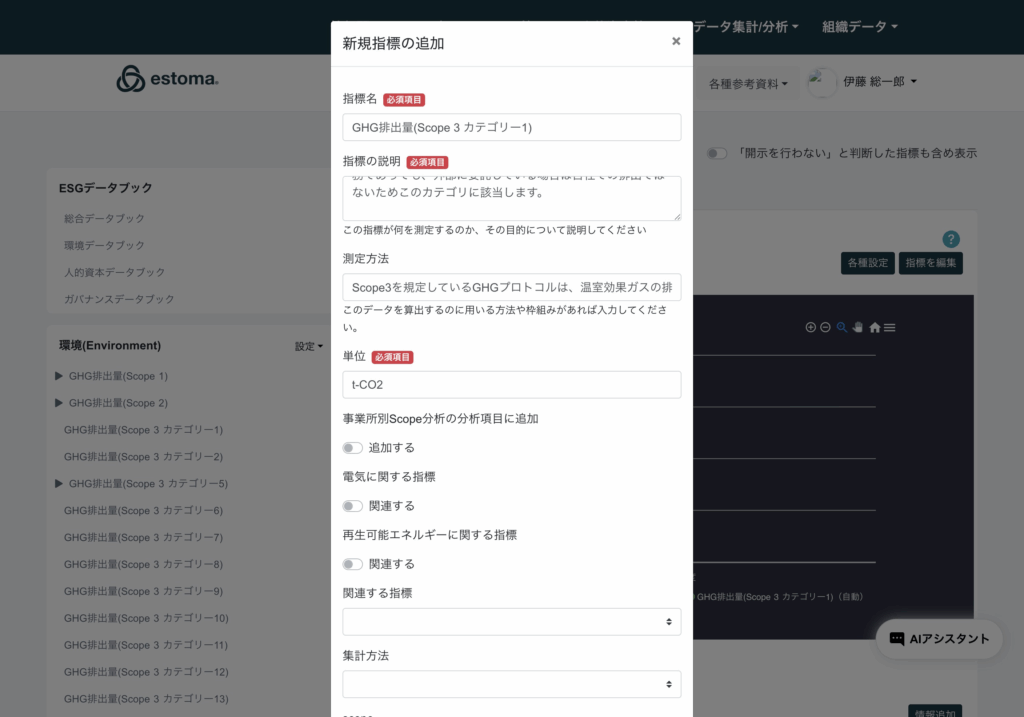1024x717 pixels.
Task: Click the estoma logo
Action: coord(167,80)
